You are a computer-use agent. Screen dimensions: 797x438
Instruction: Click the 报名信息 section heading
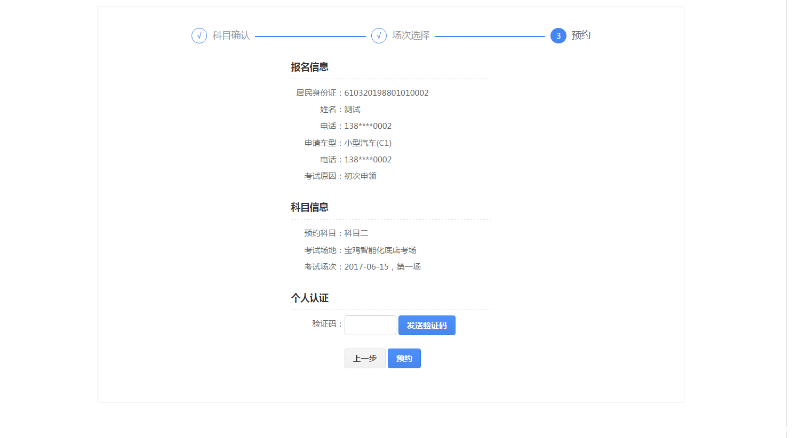310,67
